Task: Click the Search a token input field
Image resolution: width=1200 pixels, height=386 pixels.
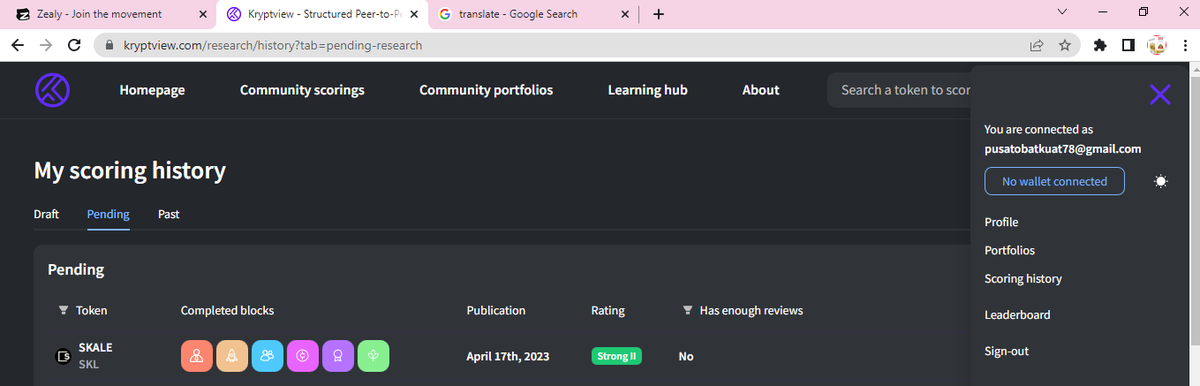Action: pos(899,90)
